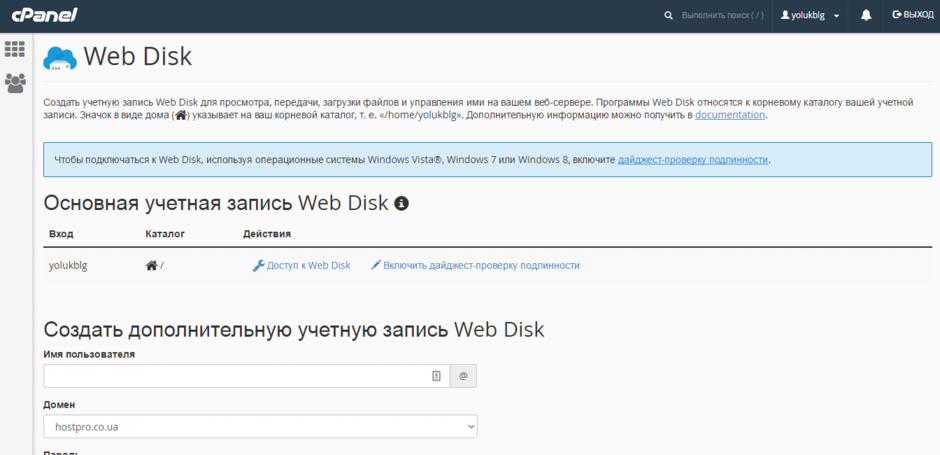Open the documentation link

[730, 115]
